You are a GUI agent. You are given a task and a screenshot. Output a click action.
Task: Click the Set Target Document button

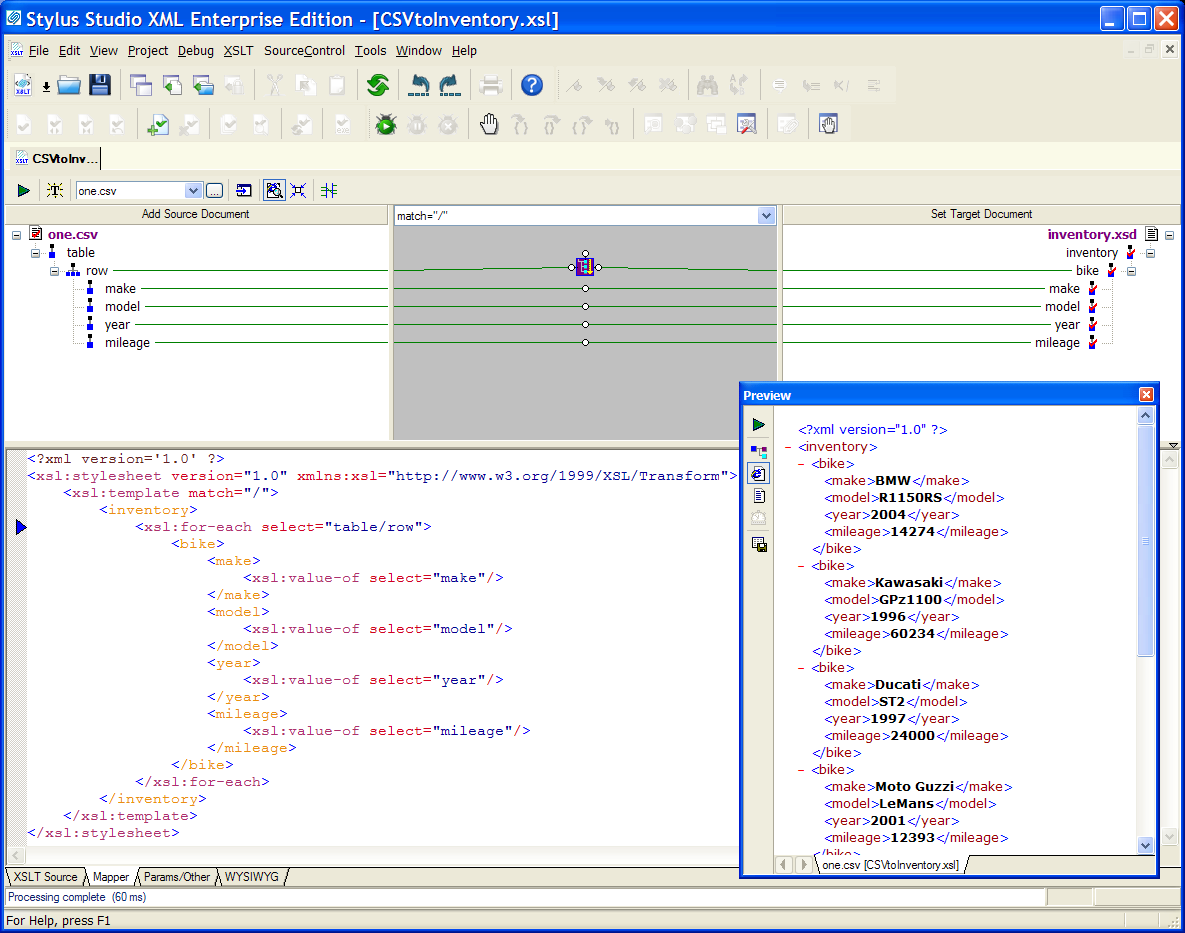(981, 215)
